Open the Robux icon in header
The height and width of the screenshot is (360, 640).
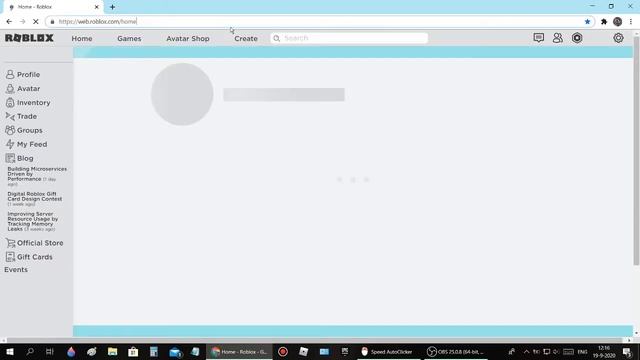(577, 38)
